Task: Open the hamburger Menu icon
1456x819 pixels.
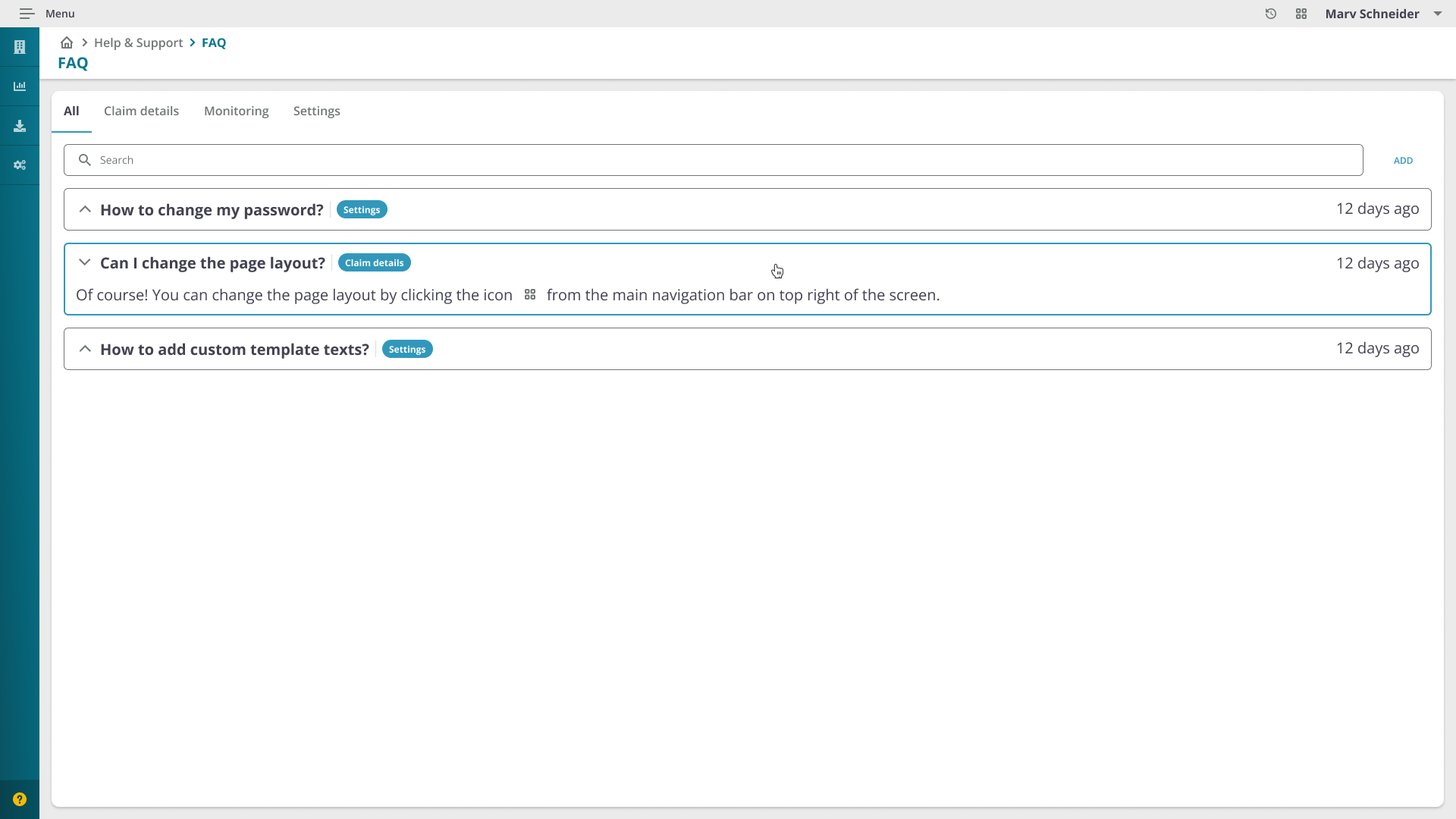Action: pos(27,14)
